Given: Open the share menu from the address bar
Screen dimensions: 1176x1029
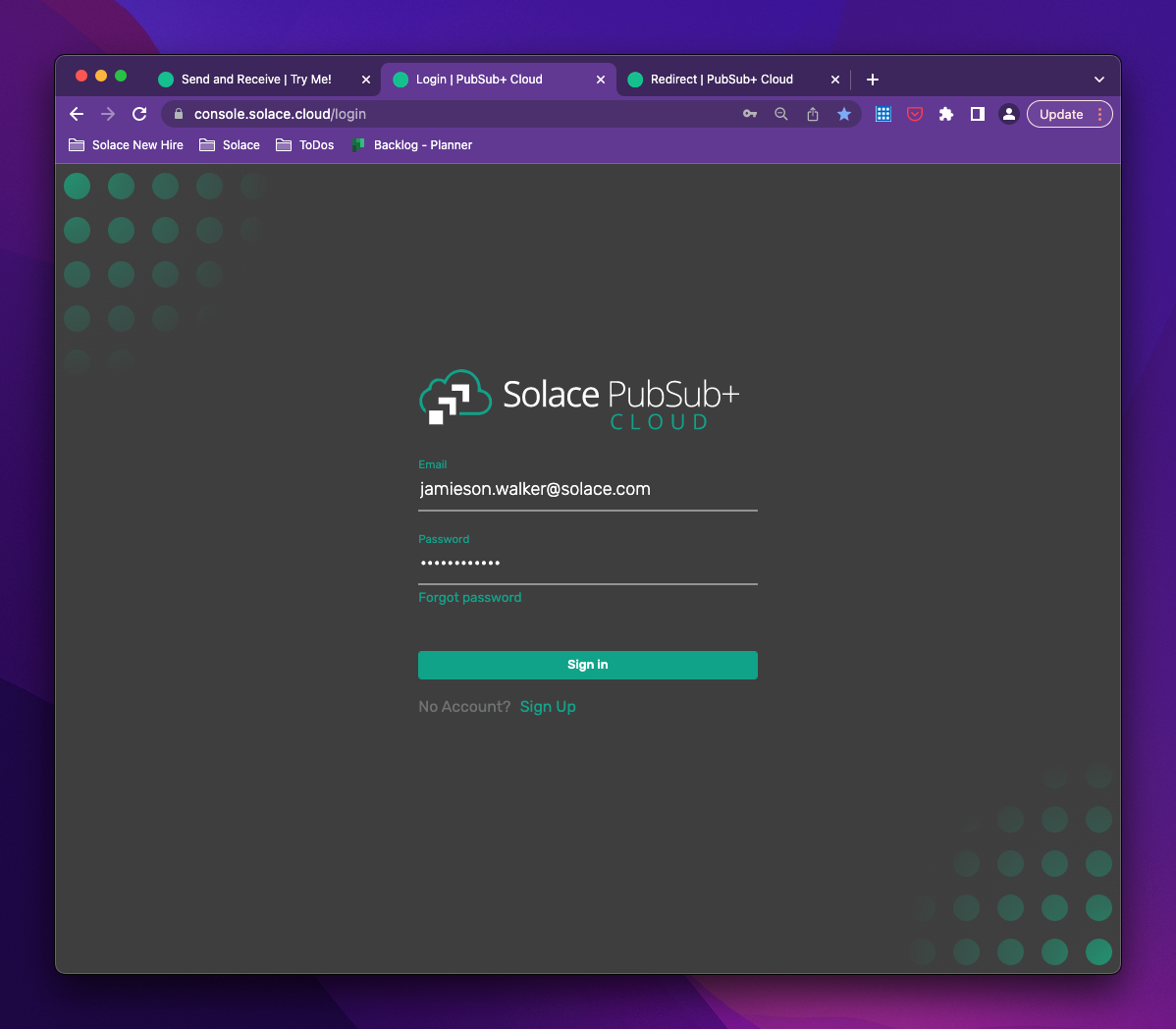Looking at the screenshot, I should [x=812, y=114].
